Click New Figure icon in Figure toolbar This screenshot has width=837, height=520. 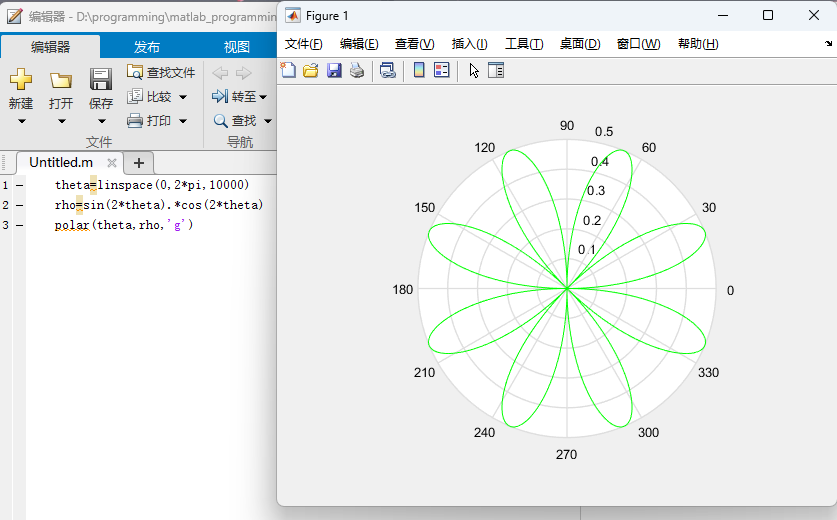click(288, 70)
